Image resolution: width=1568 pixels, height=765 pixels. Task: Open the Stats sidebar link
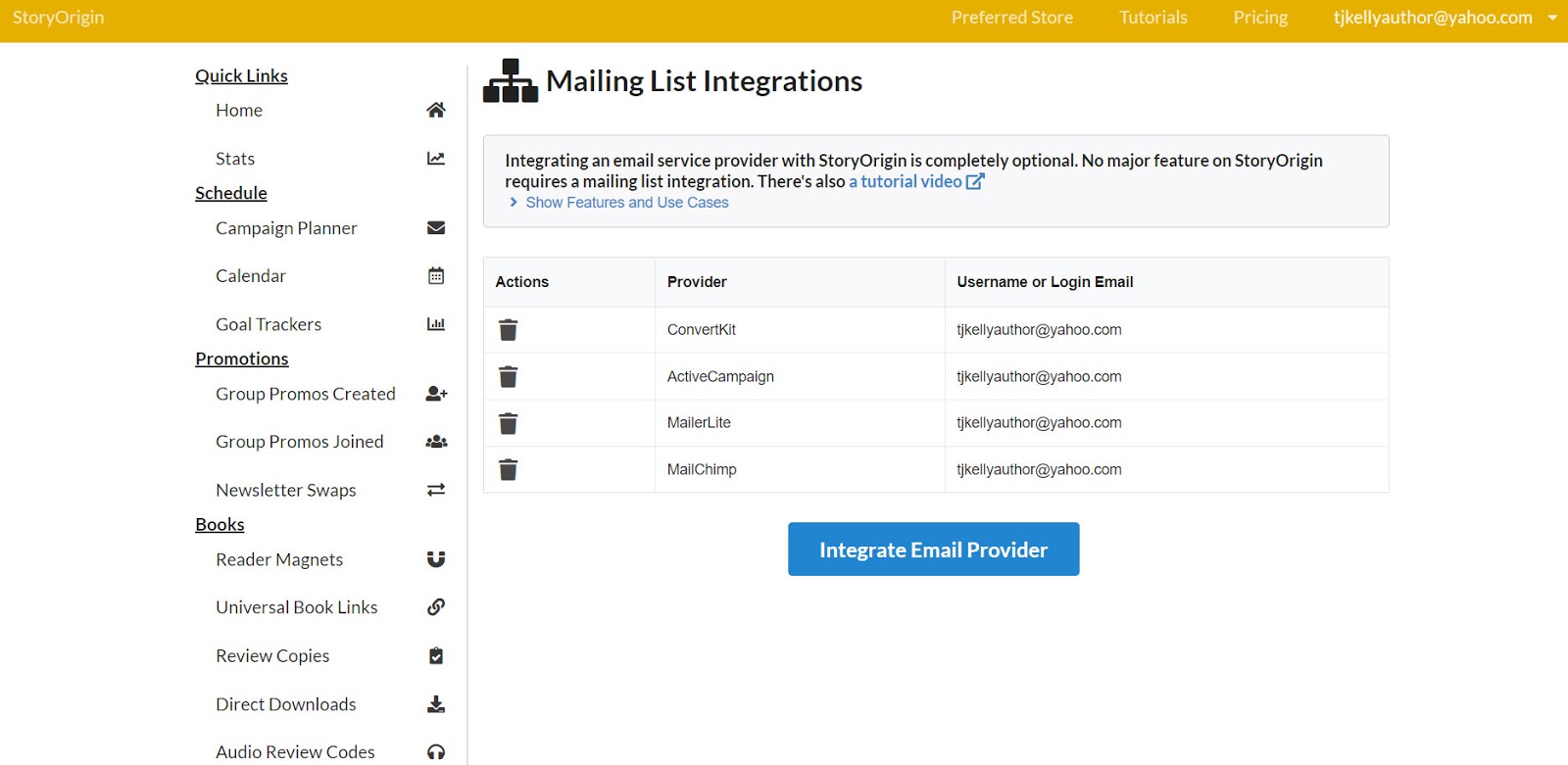pos(235,159)
